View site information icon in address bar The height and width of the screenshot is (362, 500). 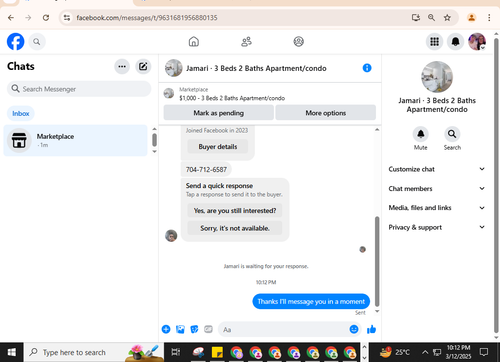(x=67, y=18)
